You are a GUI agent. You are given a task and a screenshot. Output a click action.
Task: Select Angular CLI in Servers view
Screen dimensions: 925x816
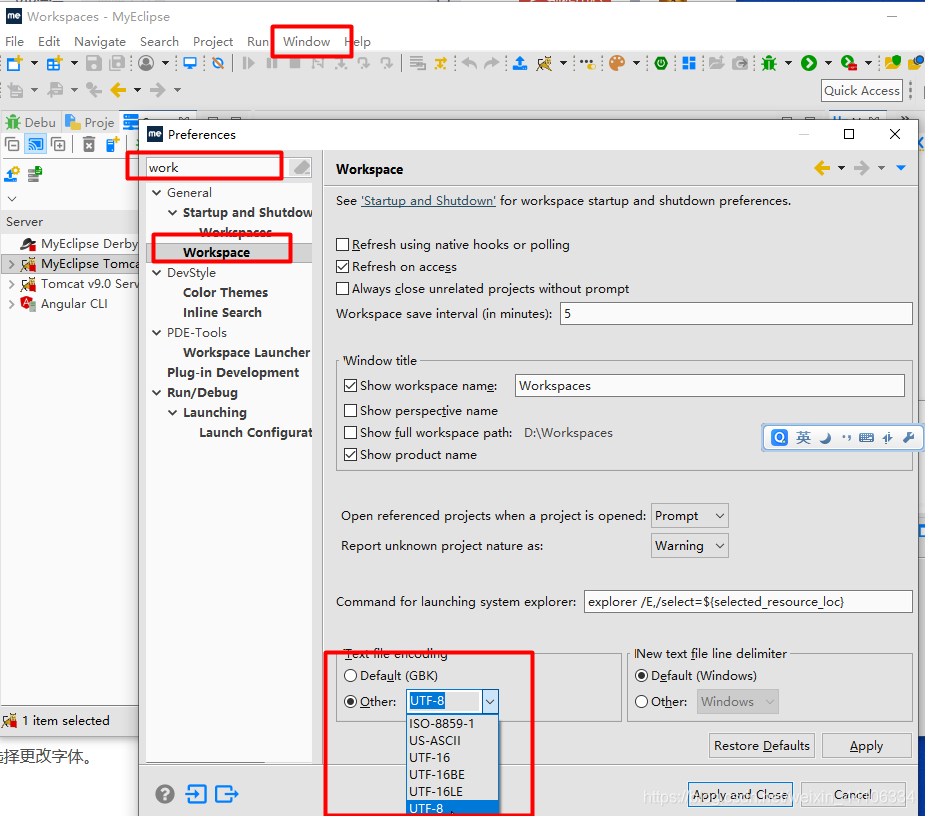point(74,304)
